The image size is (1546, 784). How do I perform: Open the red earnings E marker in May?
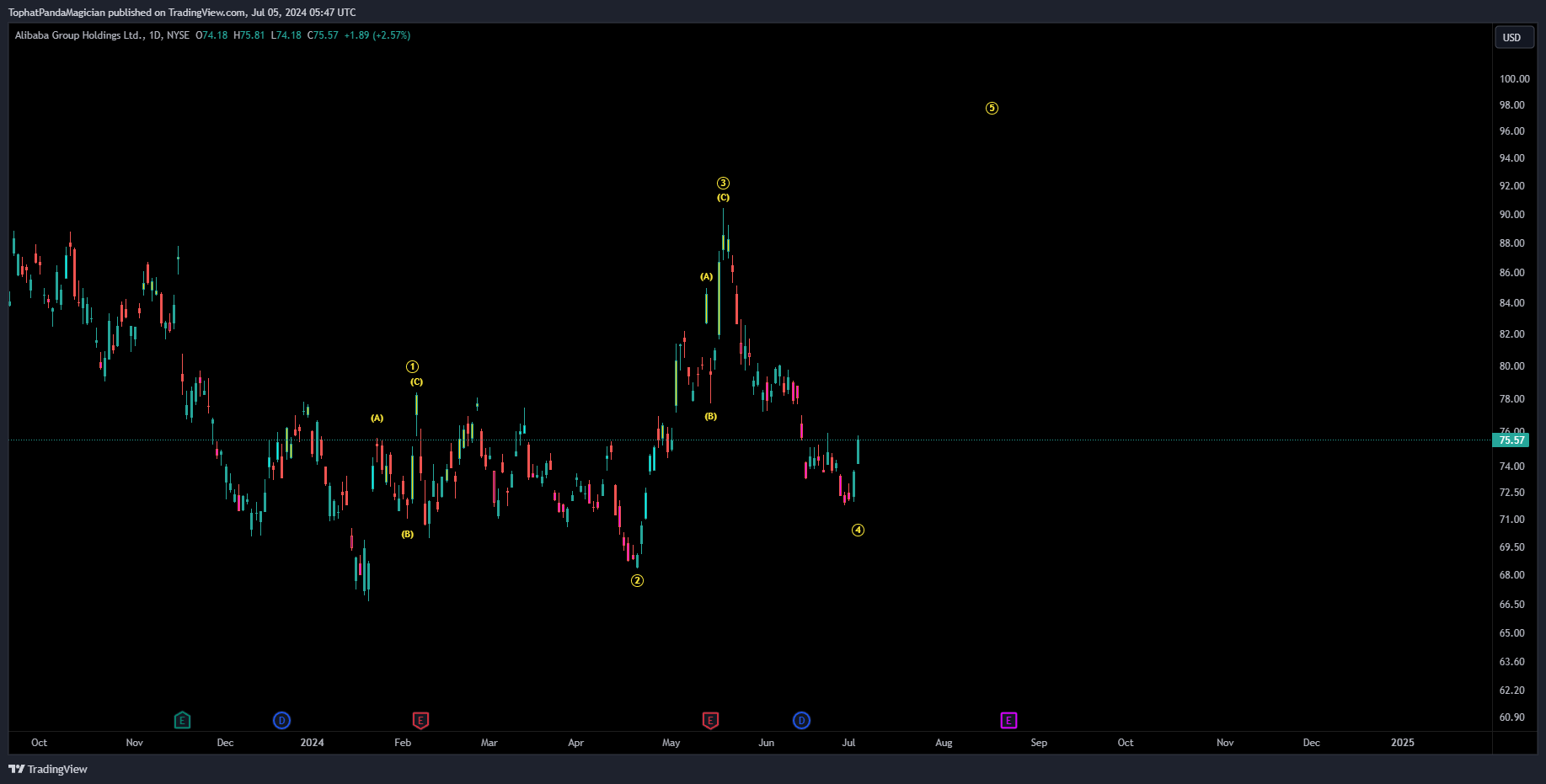click(x=710, y=720)
